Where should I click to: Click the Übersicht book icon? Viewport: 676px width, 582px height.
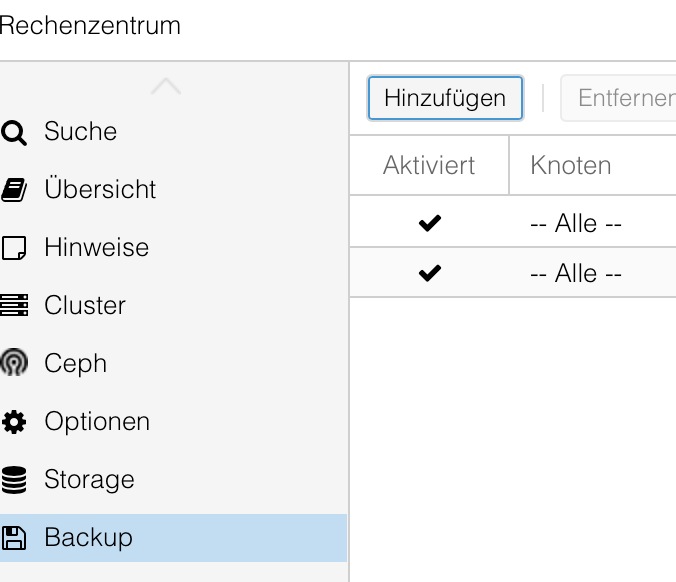[x=14, y=190]
